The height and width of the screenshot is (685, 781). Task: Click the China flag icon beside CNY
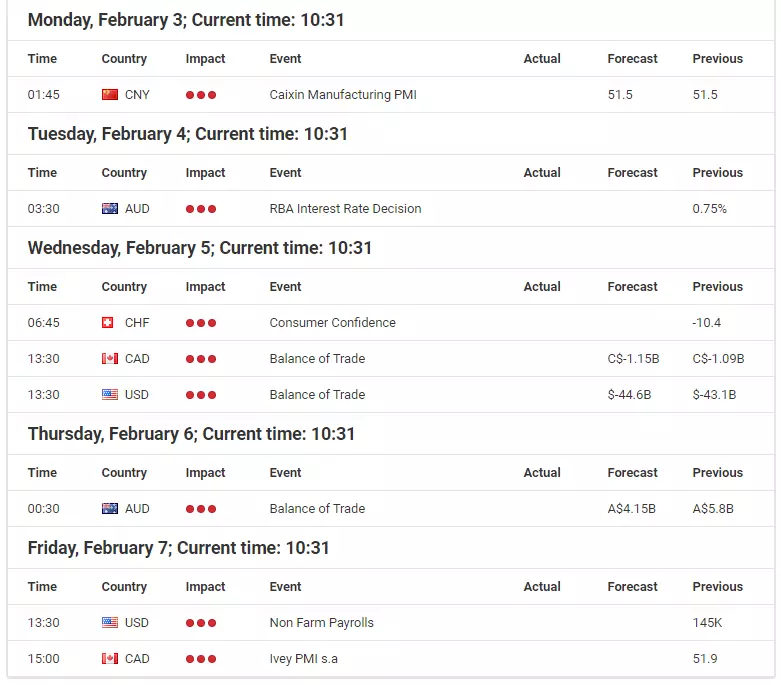(x=110, y=95)
